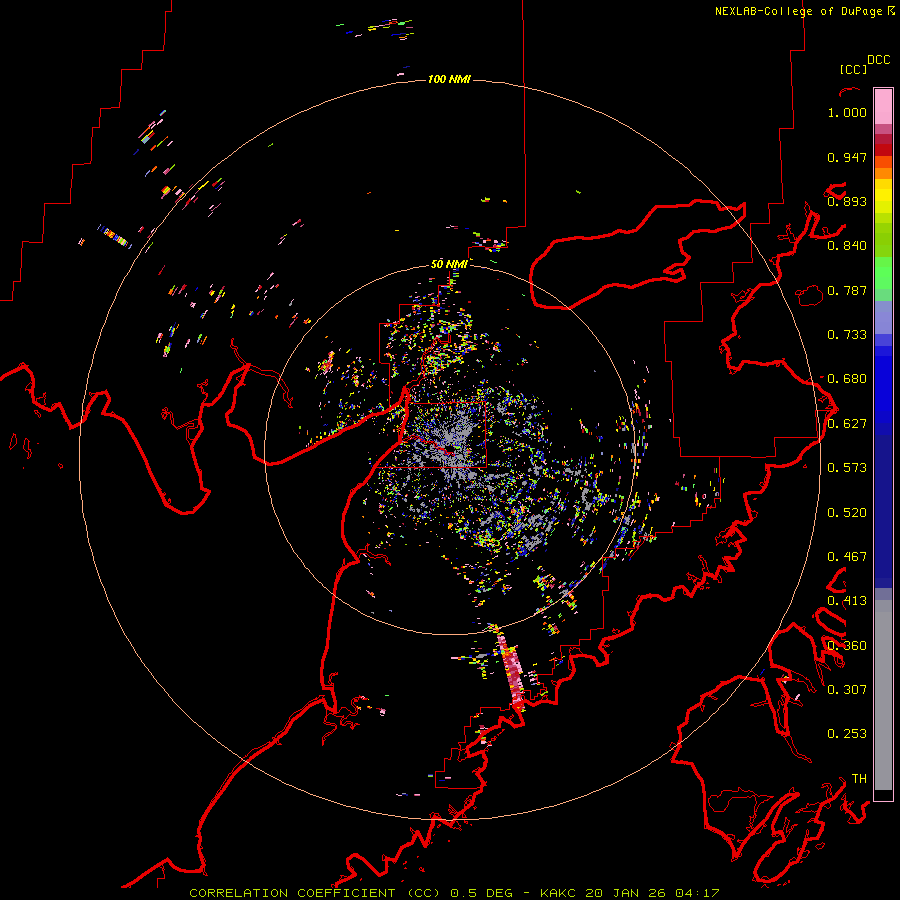Click the 0.680 scale value
This screenshot has width=900, height=900.
coord(847,379)
